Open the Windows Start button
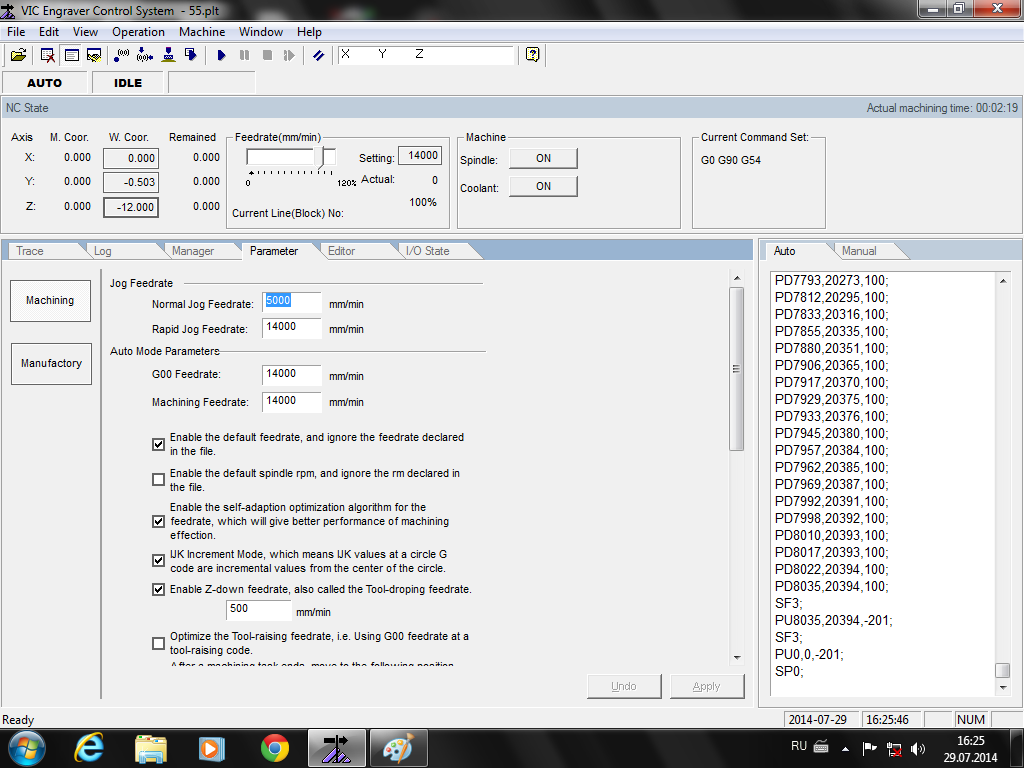This screenshot has width=1024, height=768. tap(27, 748)
